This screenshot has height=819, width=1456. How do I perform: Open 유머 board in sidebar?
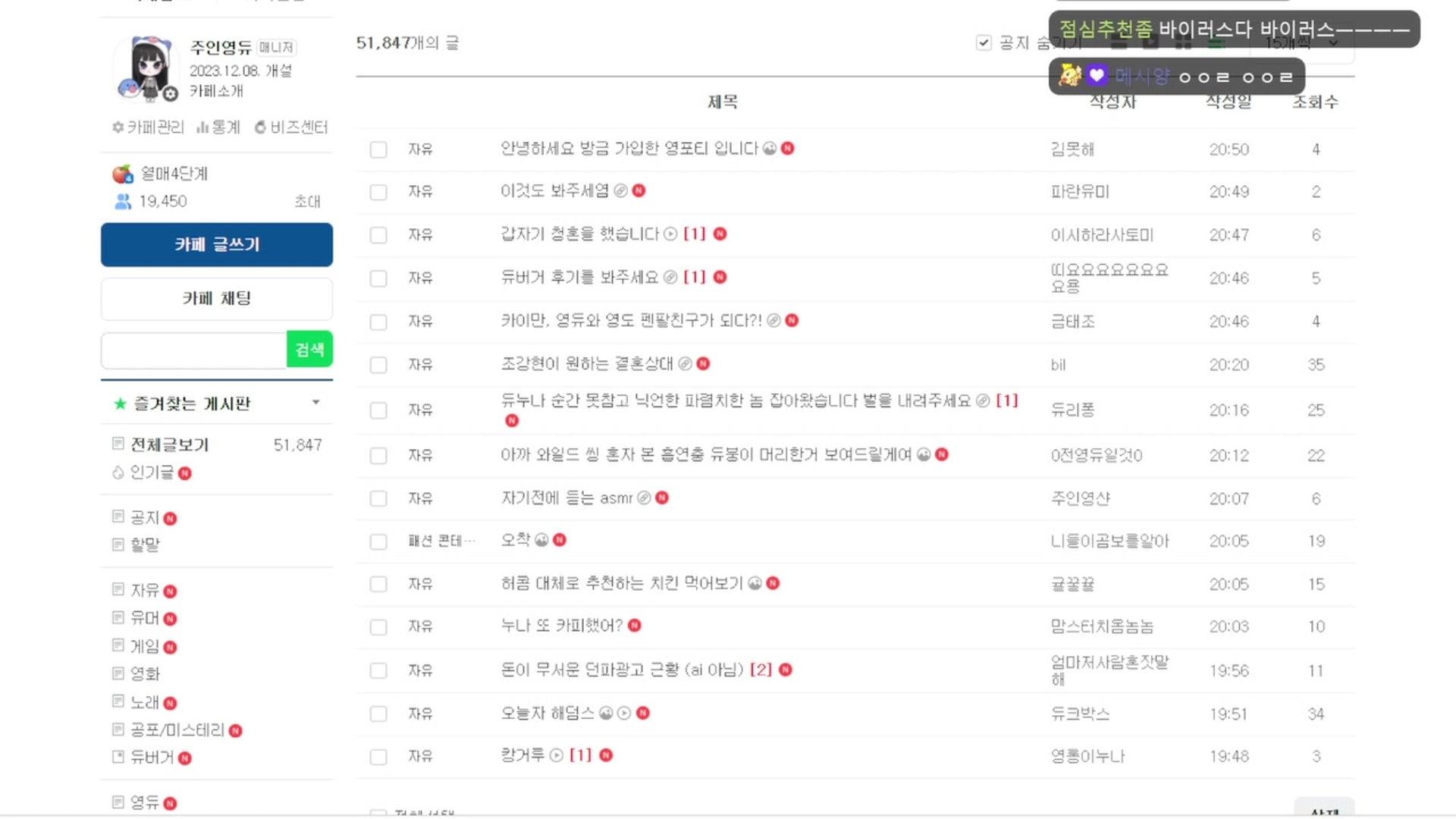pos(145,618)
